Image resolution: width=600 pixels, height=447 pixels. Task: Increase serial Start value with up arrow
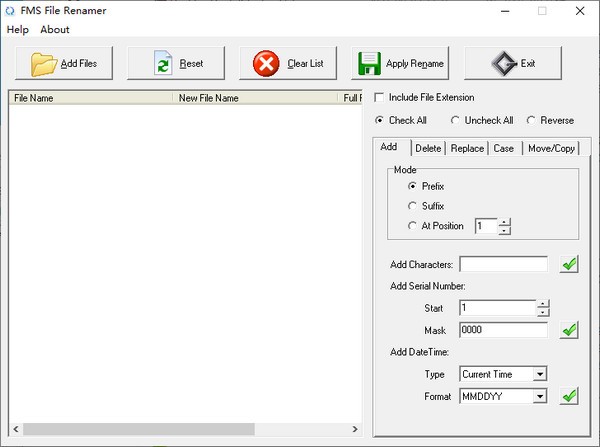coord(543,304)
